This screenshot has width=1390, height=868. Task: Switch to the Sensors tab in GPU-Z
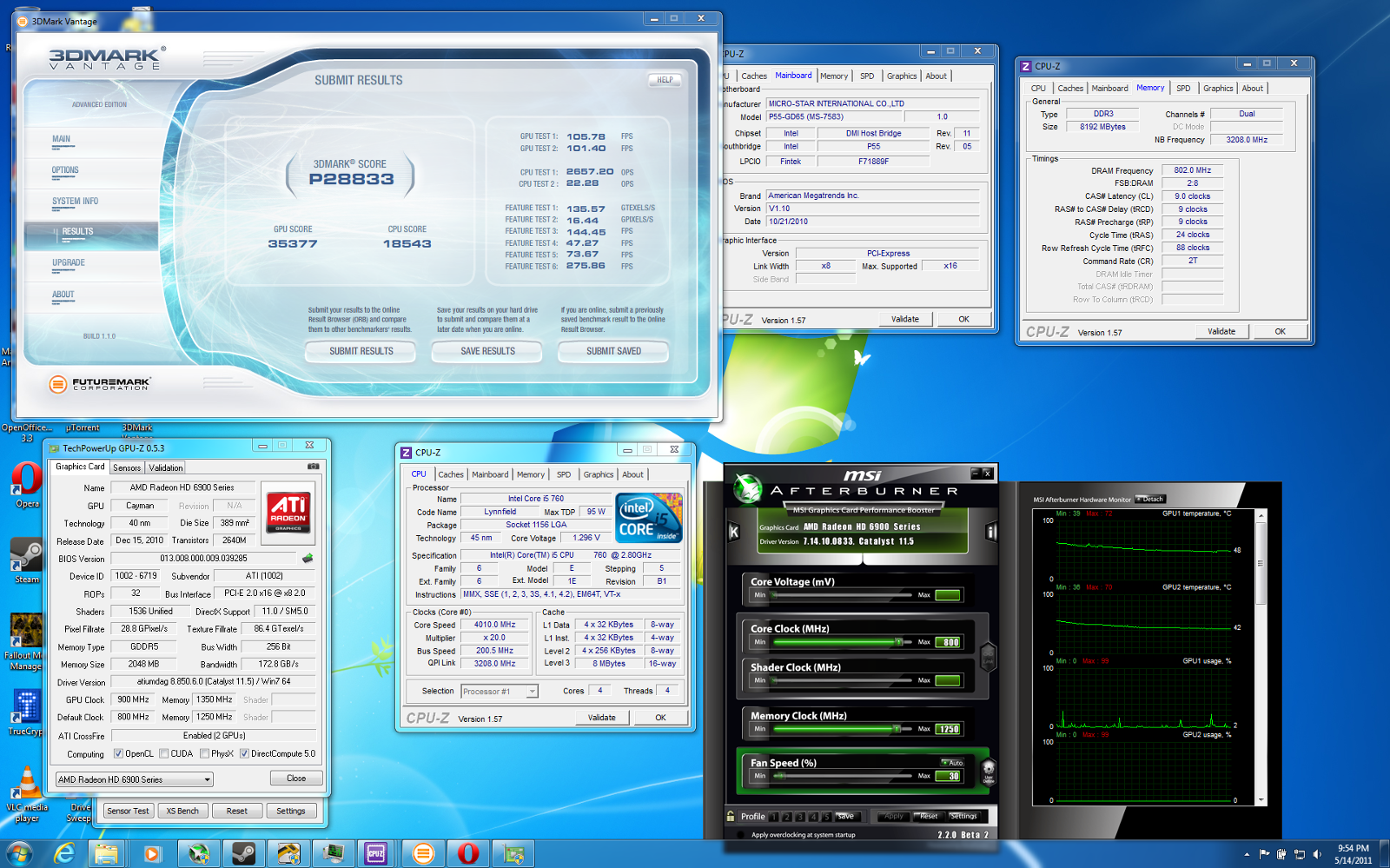click(127, 467)
